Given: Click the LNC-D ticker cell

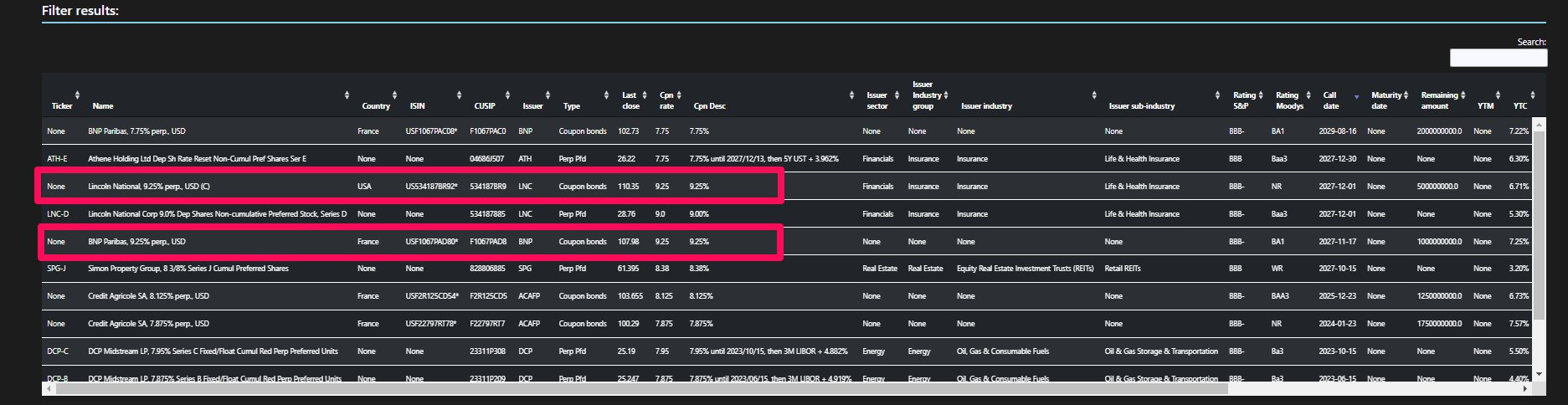Looking at the screenshot, I should (x=58, y=214).
